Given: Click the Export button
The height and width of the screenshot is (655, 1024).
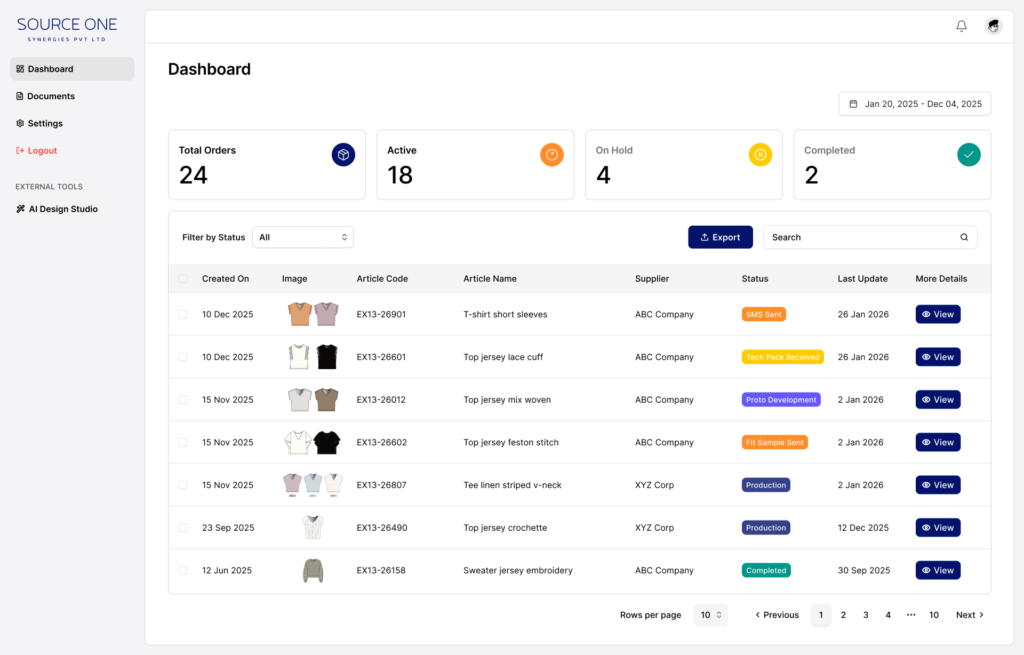Looking at the screenshot, I should click(x=720, y=237).
